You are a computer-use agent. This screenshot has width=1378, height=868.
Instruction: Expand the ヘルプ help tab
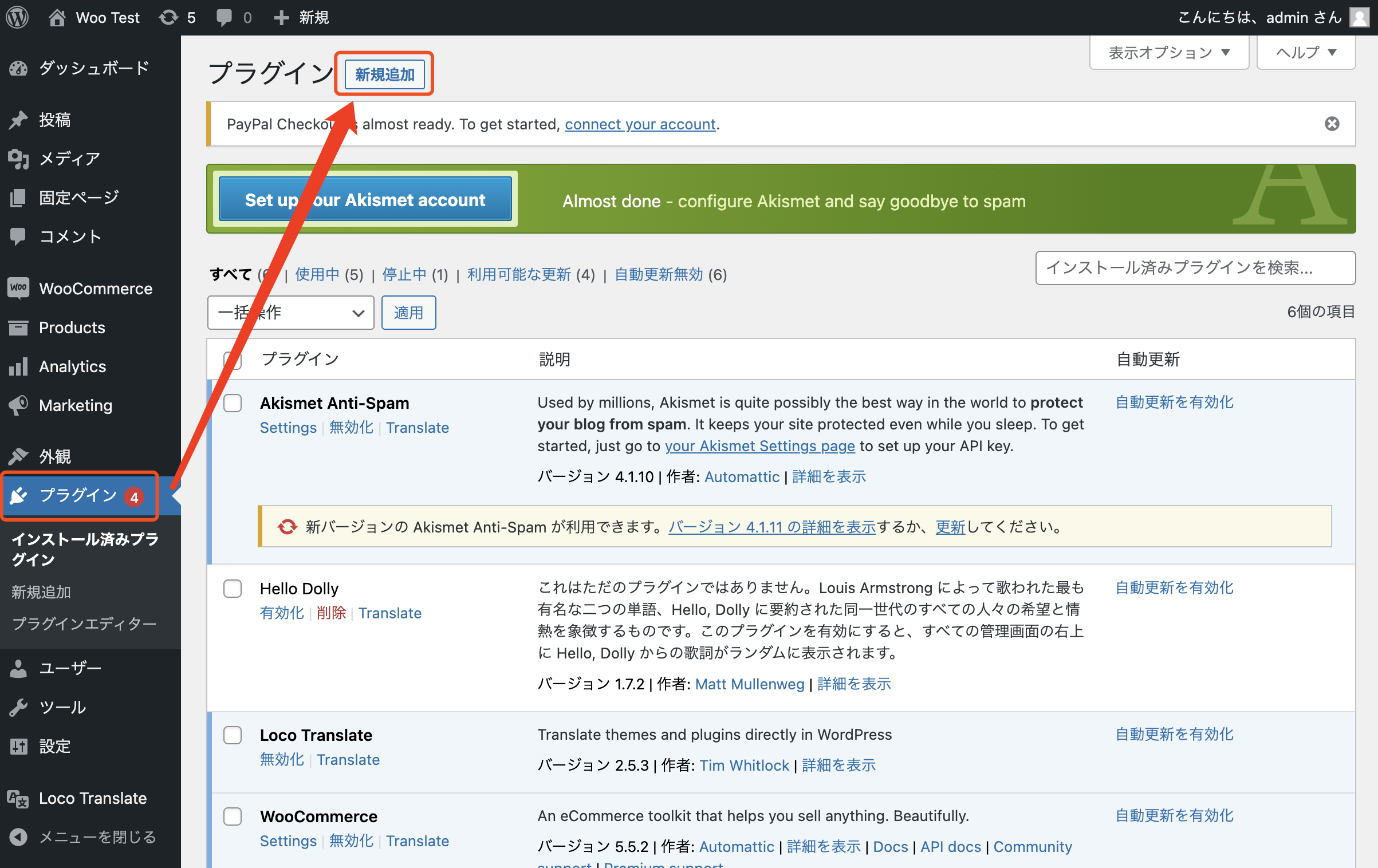pyautogui.click(x=1306, y=53)
